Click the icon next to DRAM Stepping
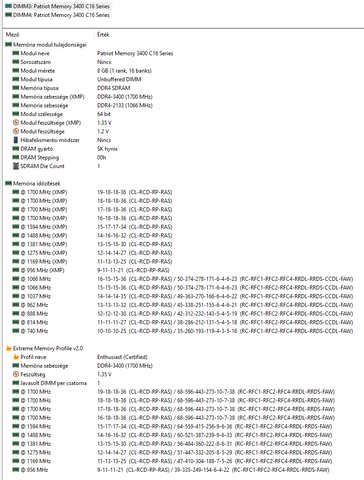Viewport: 364px width, 480px height. (16, 157)
